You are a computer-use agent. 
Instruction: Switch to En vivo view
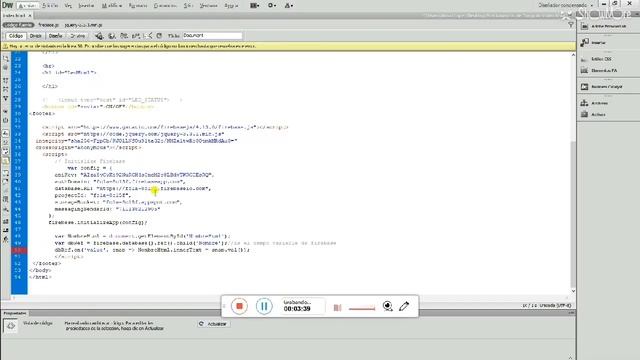(77, 36)
